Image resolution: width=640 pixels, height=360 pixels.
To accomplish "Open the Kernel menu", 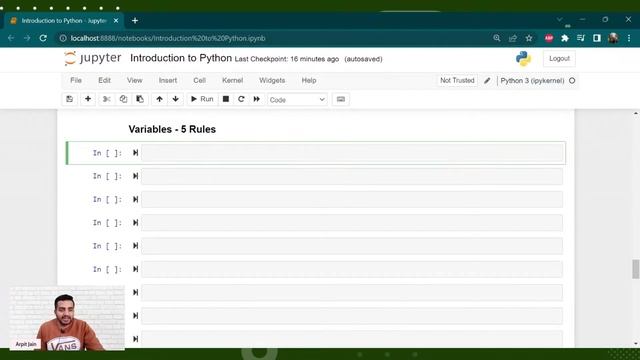I will 232,80.
